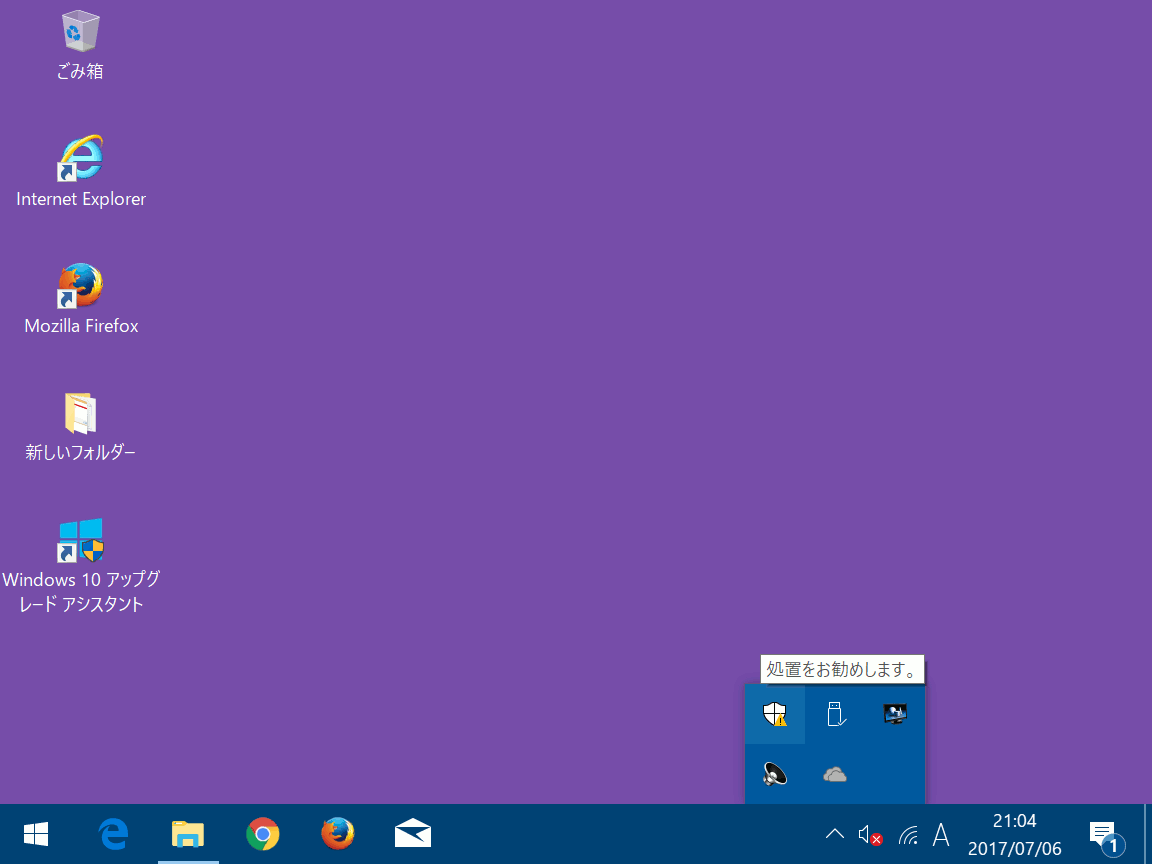Launch Firefox from the taskbar
Viewport: 1152px width, 864px height.
tap(338, 834)
